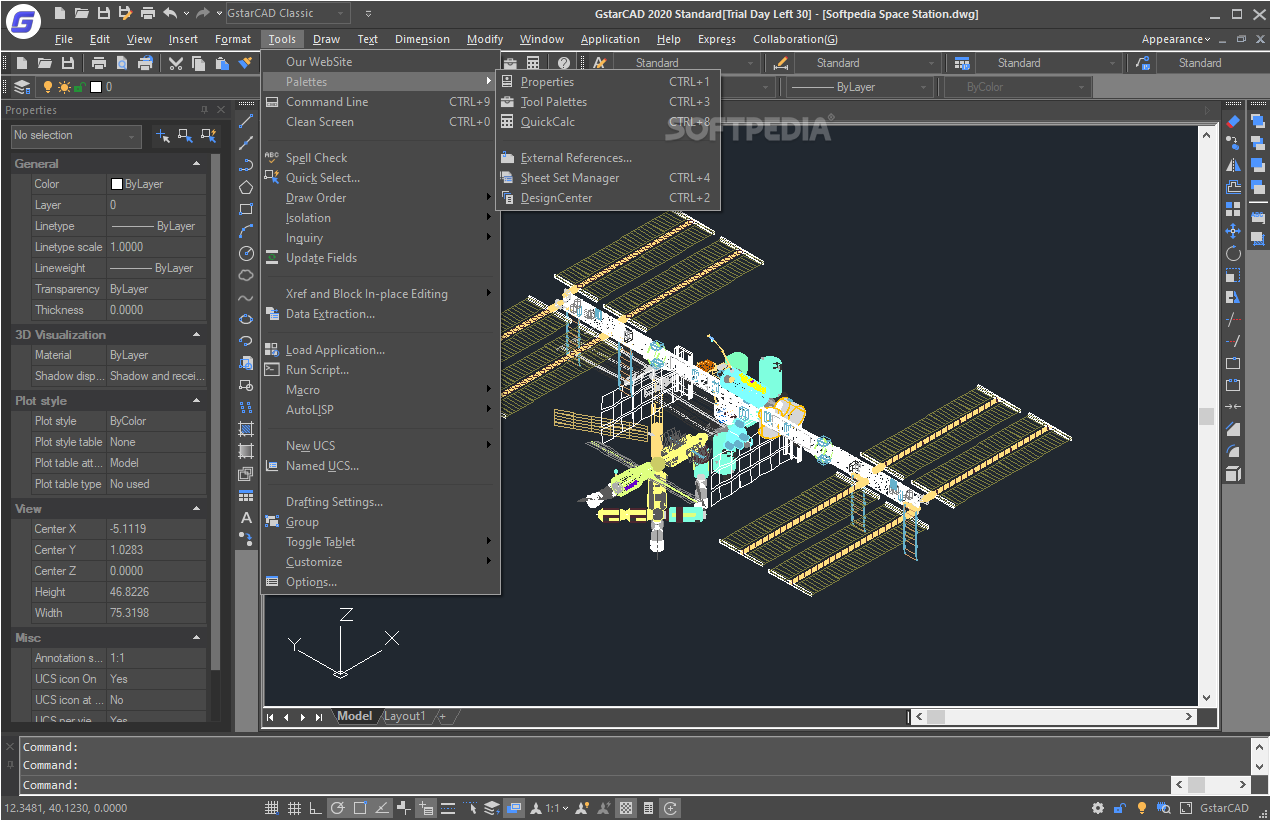Click the Offset tool icon
1271x821 pixels.
click(1233, 187)
